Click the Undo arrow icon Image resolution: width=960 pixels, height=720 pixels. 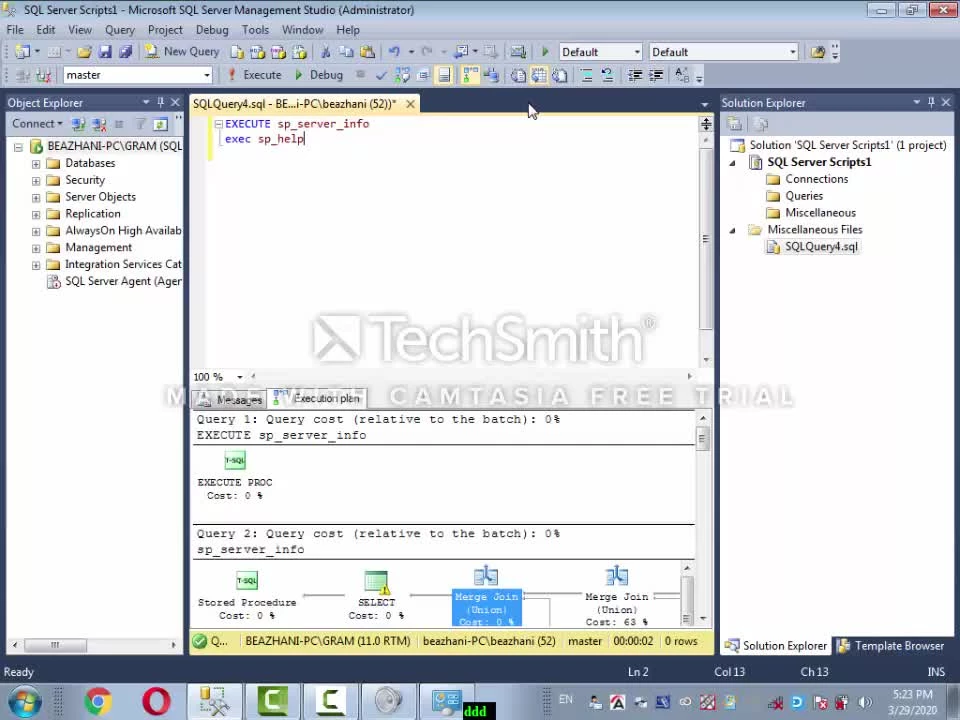[394, 52]
